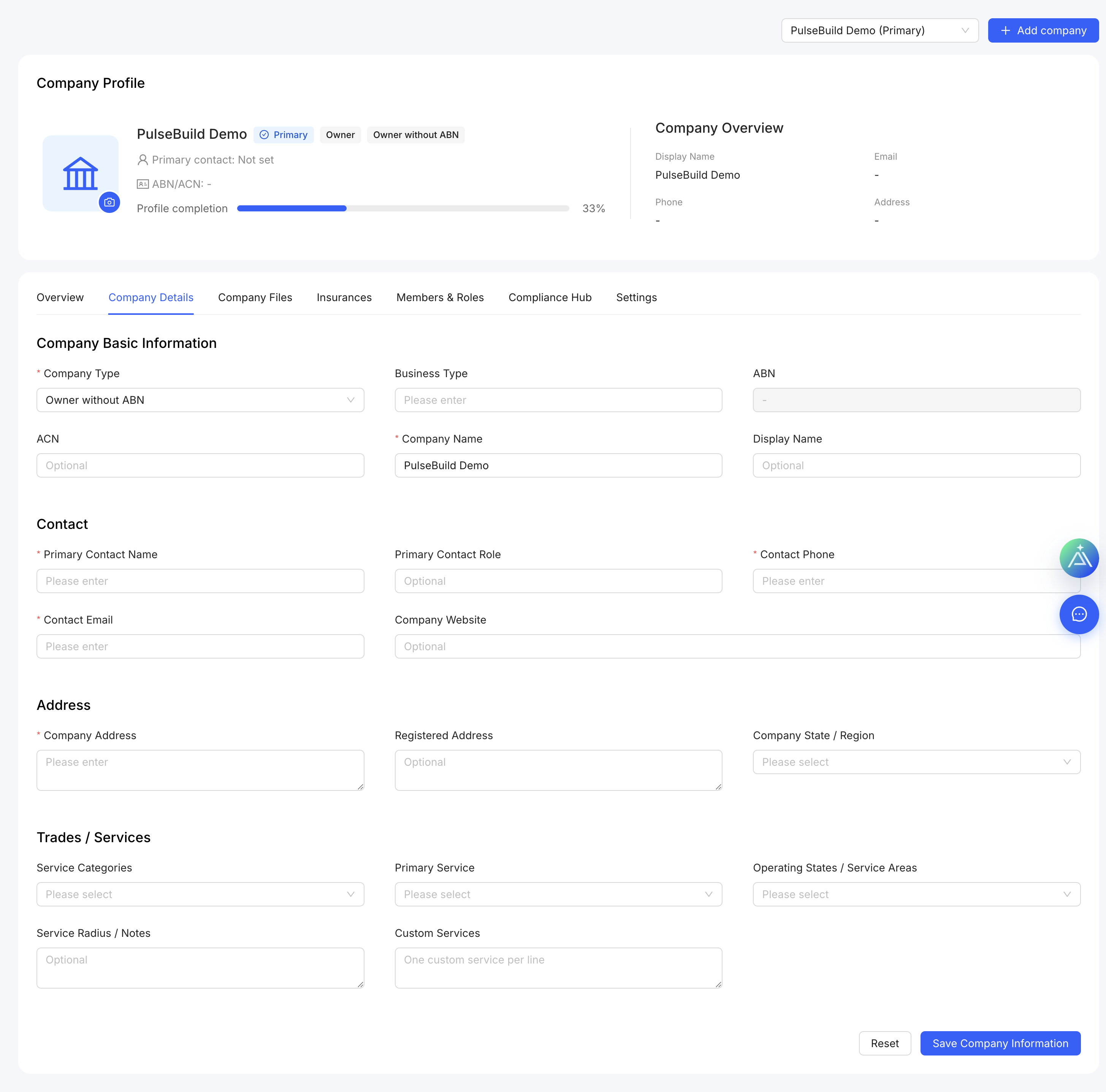The height and width of the screenshot is (1092, 1106).
Task: Open the Settings tab
Action: 637,297
